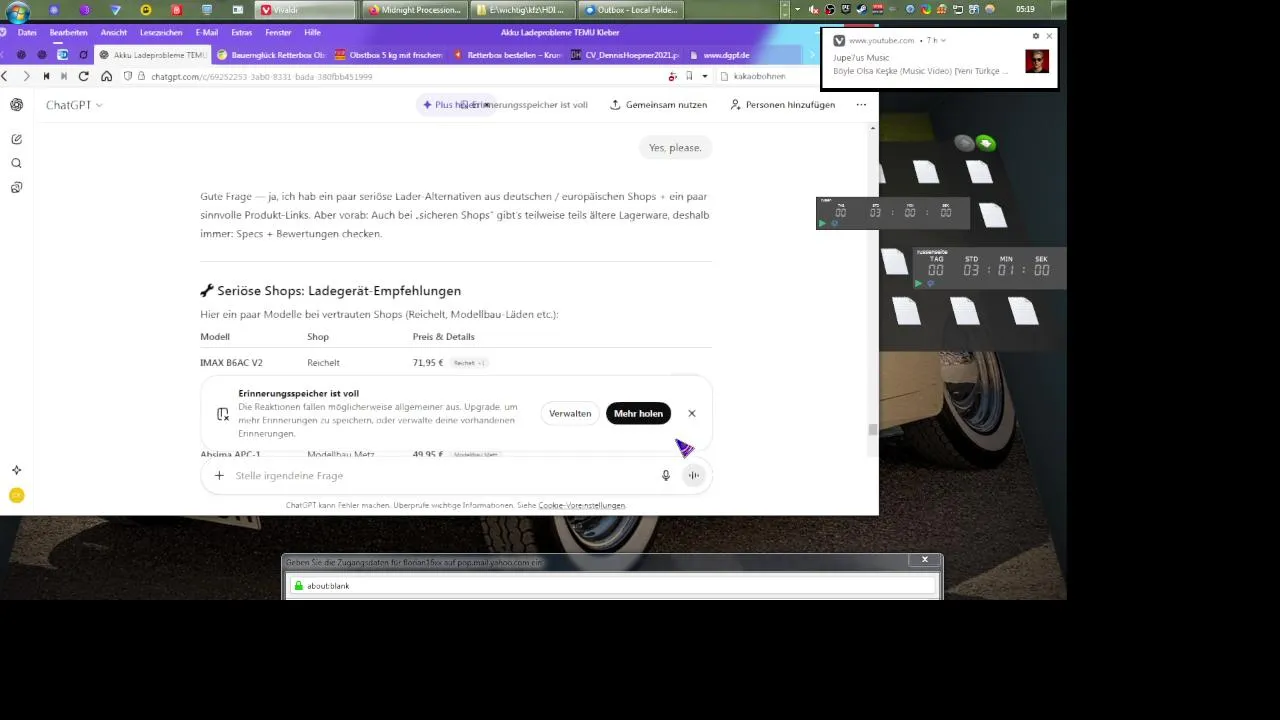Screen dimensions: 1280x720
Task: Go to the browser home page
Action: click(107, 76)
